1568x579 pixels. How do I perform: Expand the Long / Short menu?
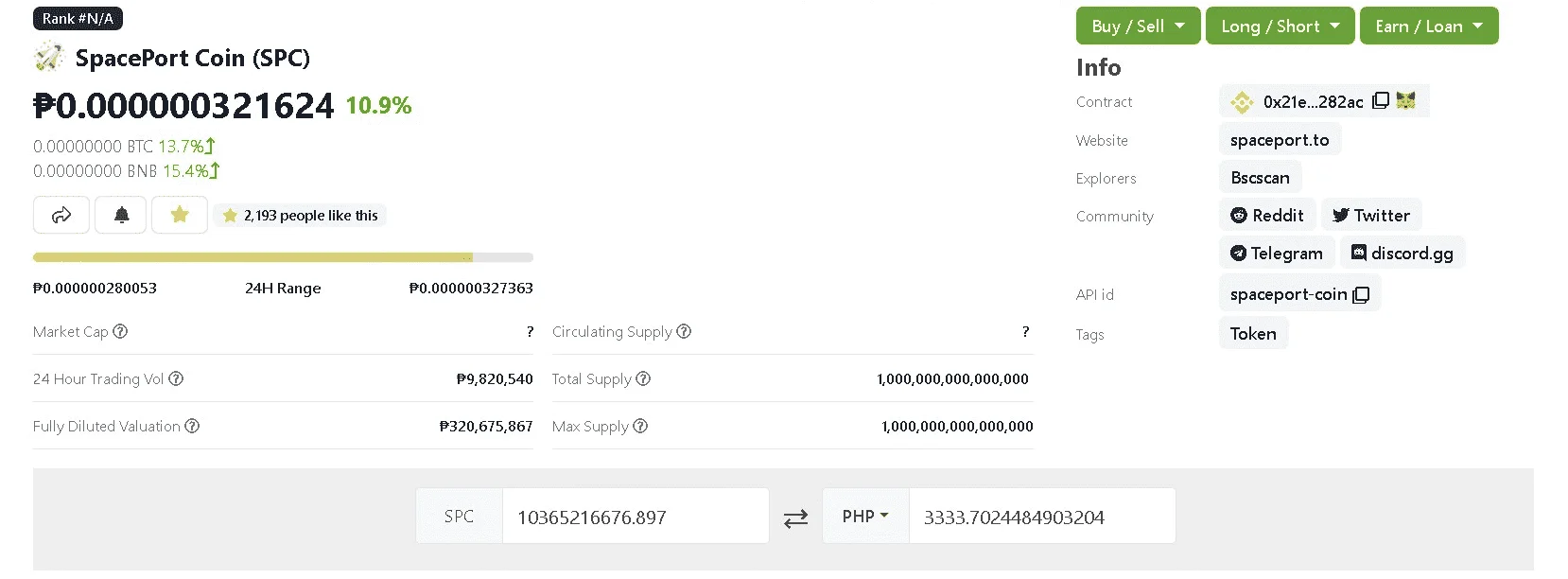click(1280, 26)
